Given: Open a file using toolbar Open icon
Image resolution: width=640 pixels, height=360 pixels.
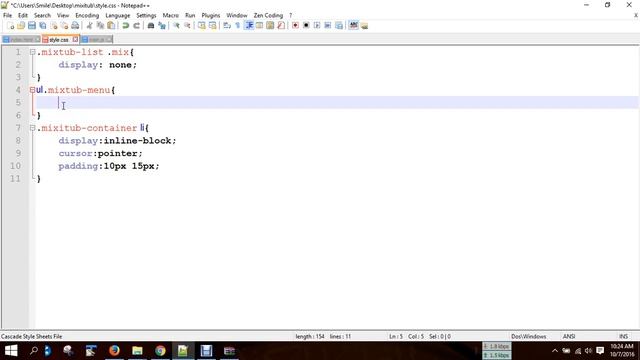Looking at the screenshot, I should tap(21, 26).
